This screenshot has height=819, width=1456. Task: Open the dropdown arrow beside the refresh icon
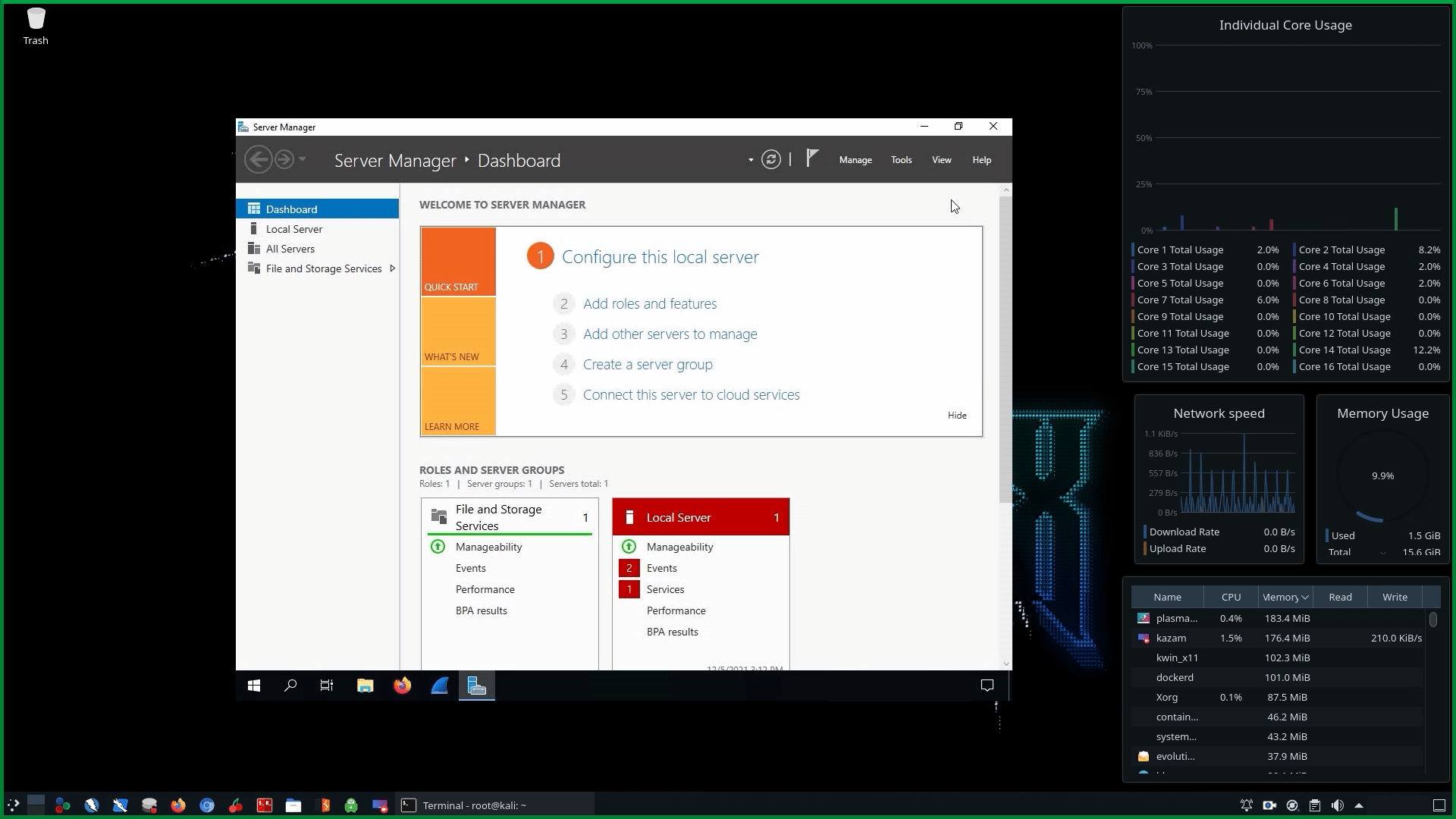pos(751,160)
